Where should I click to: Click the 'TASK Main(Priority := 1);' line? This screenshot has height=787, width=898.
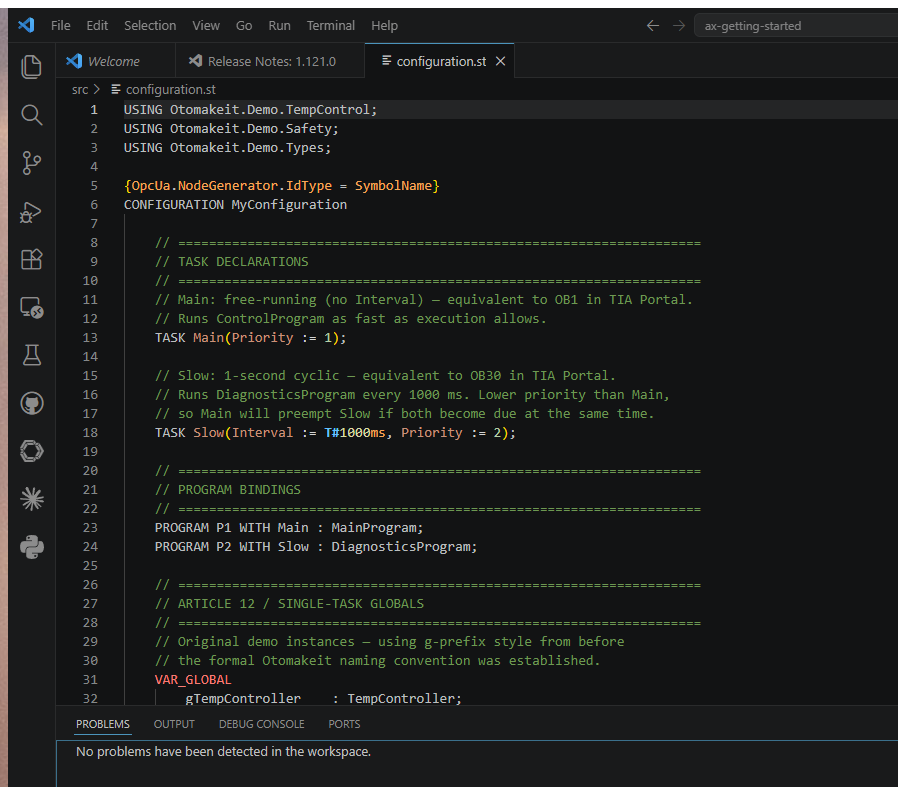(x=250, y=337)
